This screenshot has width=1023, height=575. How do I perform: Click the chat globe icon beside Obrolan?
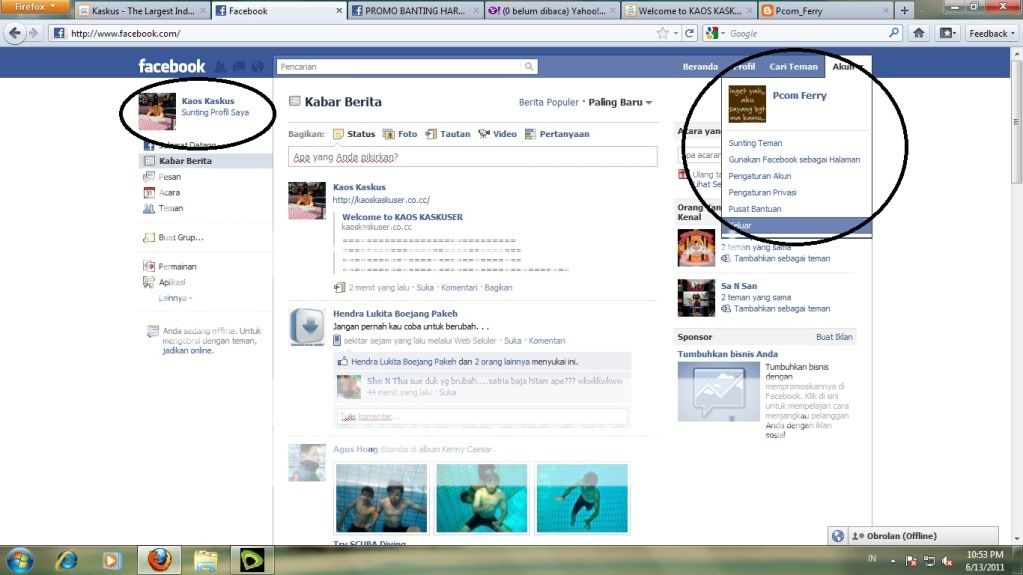pos(838,536)
